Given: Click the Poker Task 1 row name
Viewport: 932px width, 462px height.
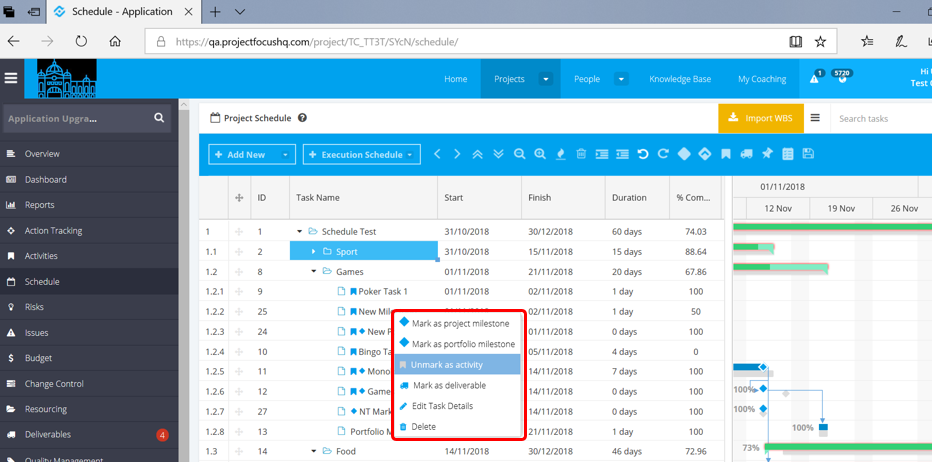Looking at the screenshot, I should [383, 291].
